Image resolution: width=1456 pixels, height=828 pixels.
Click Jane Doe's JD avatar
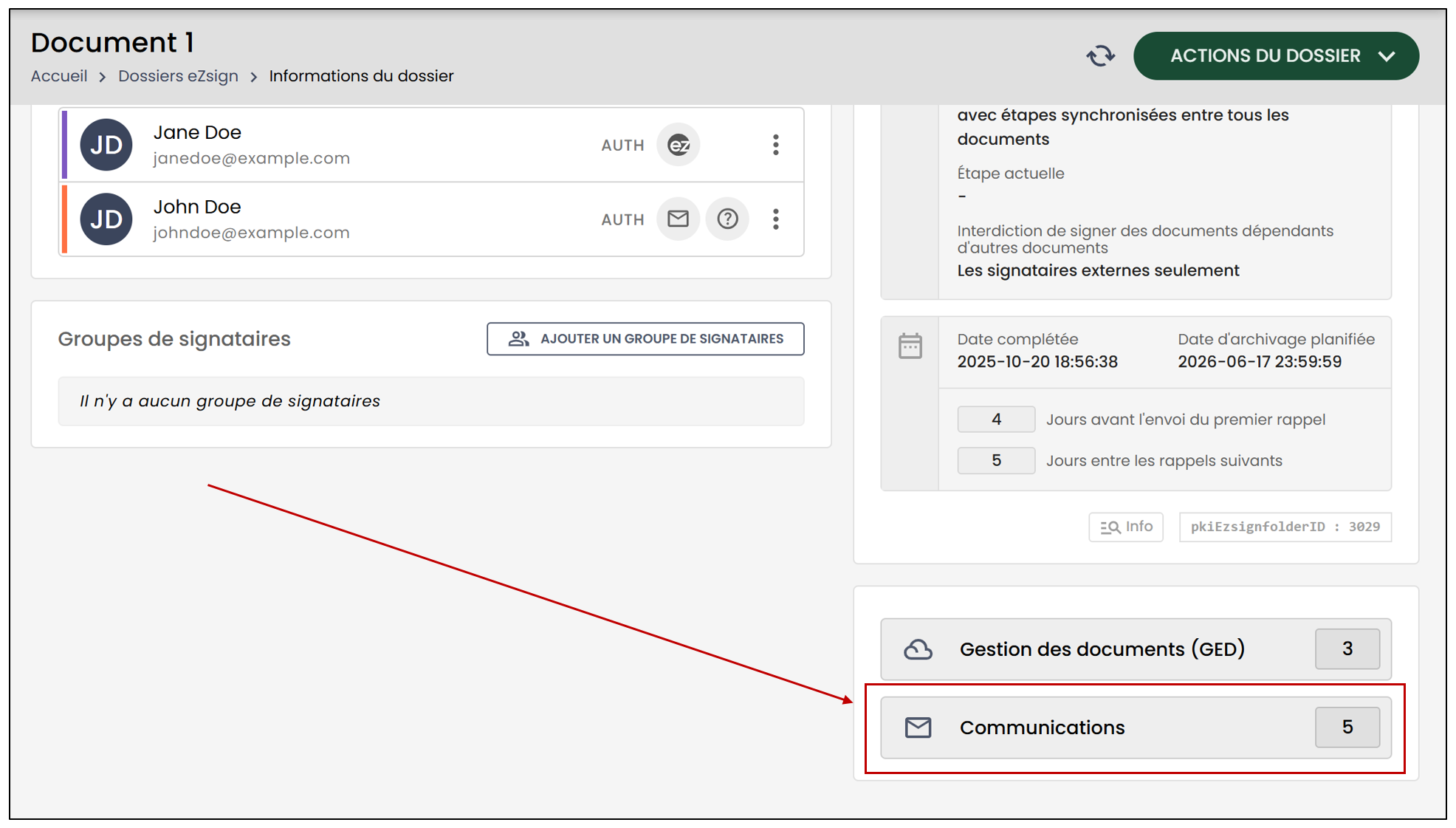[106, 145]
